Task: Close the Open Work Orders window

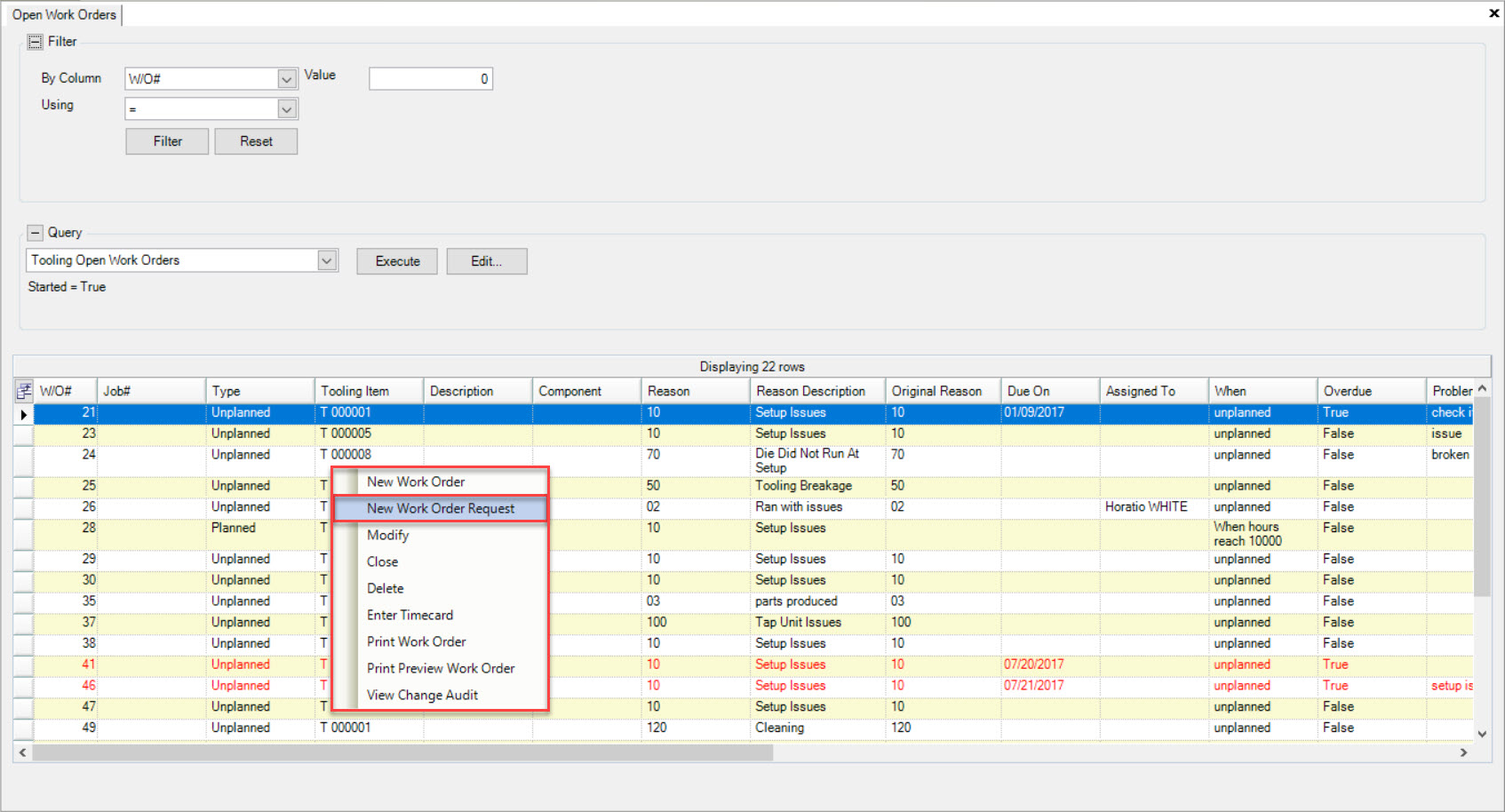Action: click(x=1493, y=13)
